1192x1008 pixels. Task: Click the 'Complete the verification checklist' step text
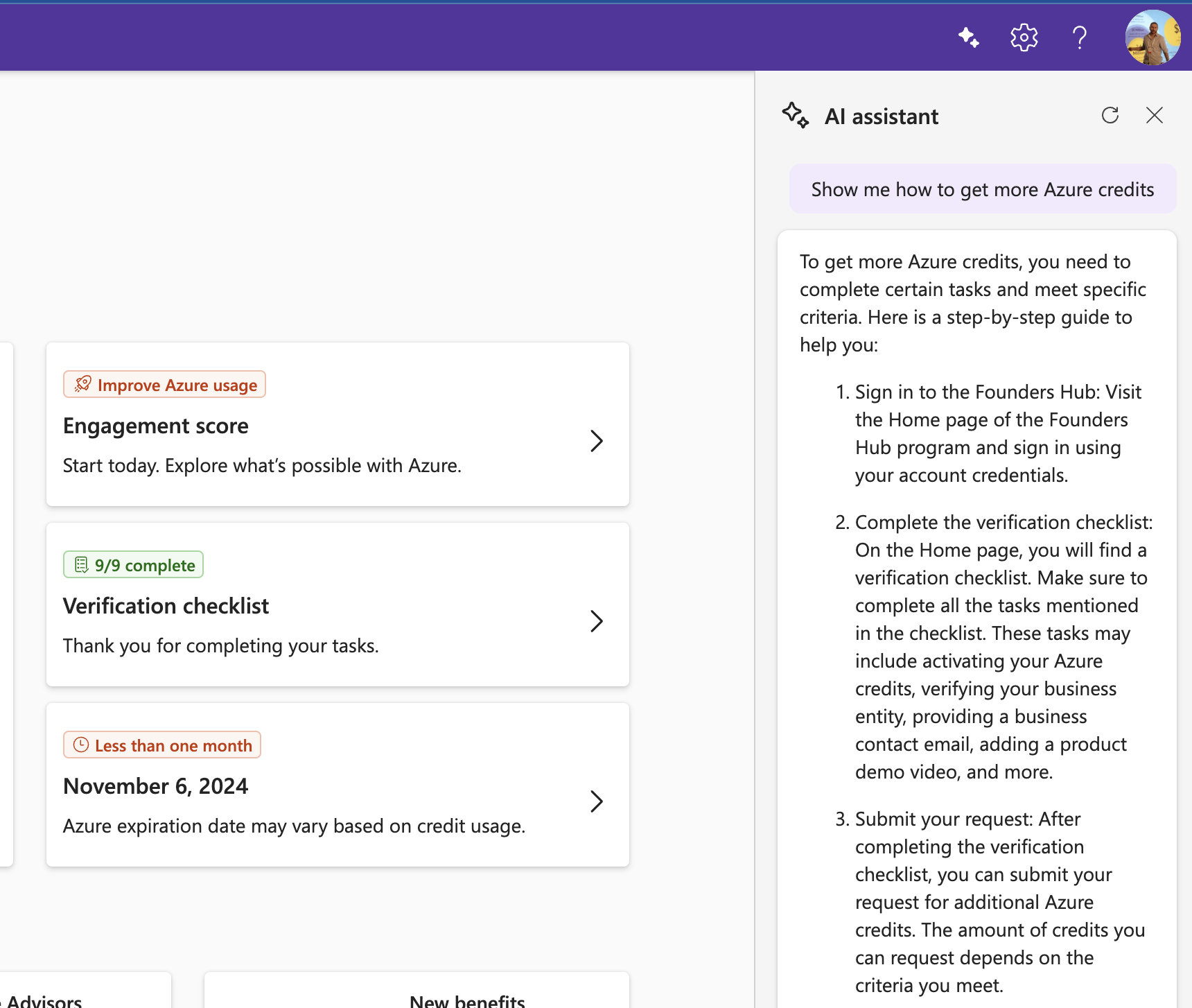(1003, 647)
